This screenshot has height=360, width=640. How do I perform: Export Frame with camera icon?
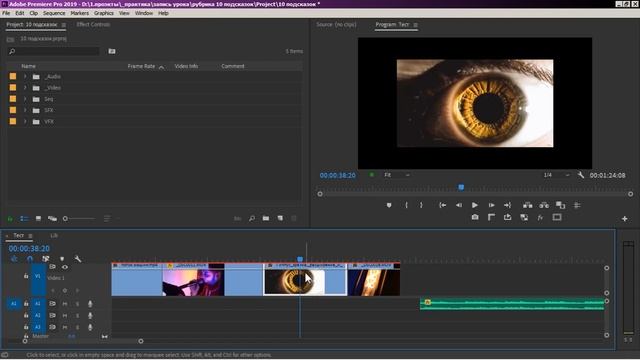pyautogui.click(x=475, y=218)
